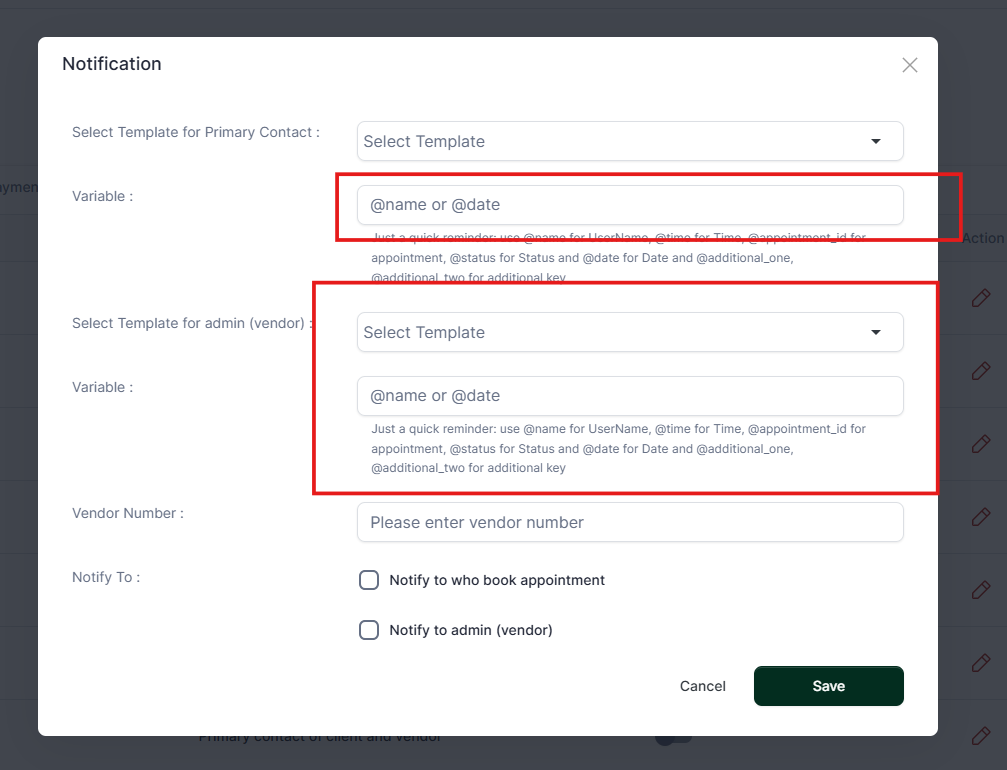This screenshot has height=770, width=1007.
Task: Open the Primary Contact template dropdown
Action: 630,141
